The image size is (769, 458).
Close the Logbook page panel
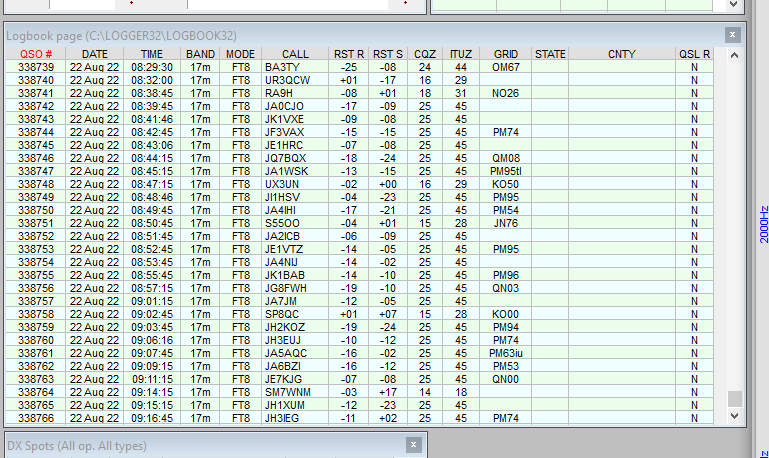pyautogui.click(x=732, y=35)
